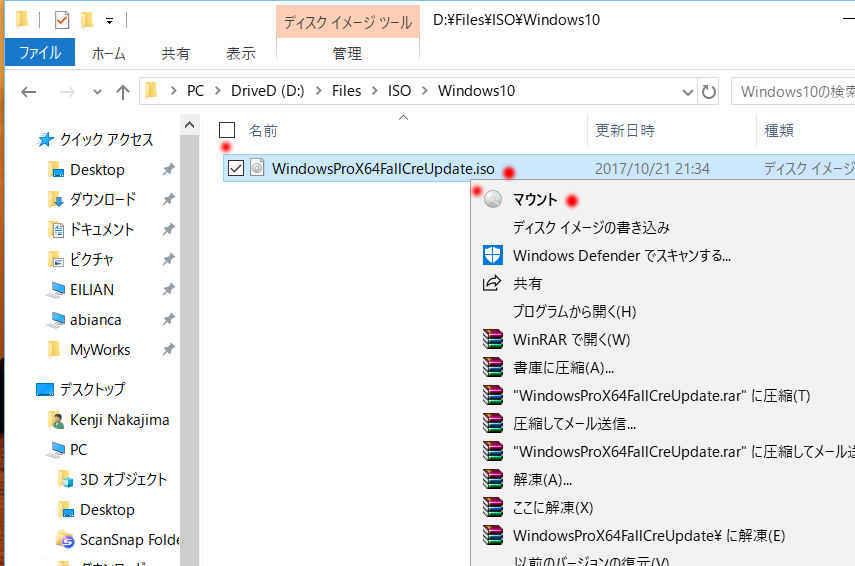Open ScanSnap Folder in navigation tree

click(130, 539)
